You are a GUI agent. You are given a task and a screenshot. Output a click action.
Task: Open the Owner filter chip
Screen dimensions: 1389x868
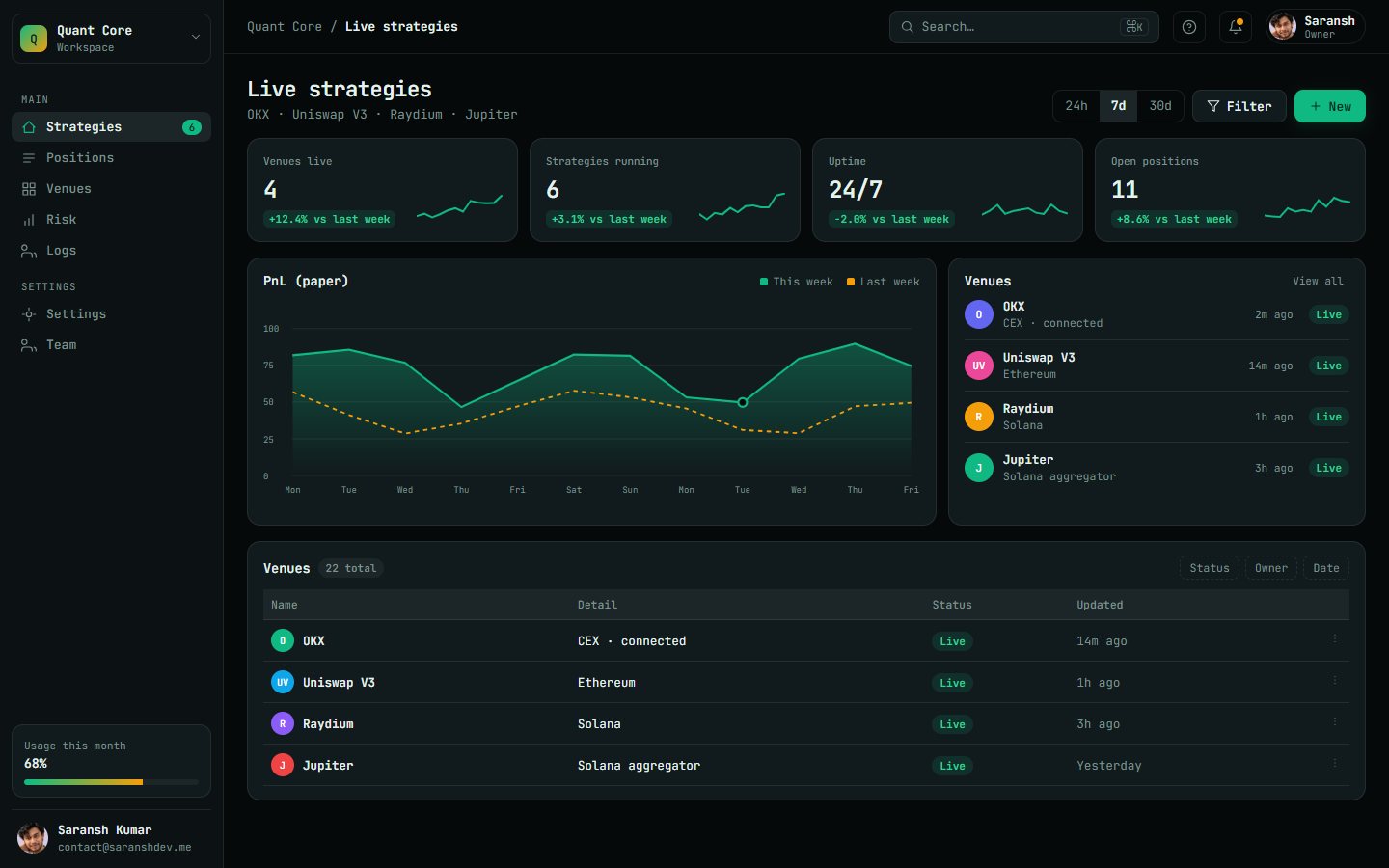[1271, 568]
